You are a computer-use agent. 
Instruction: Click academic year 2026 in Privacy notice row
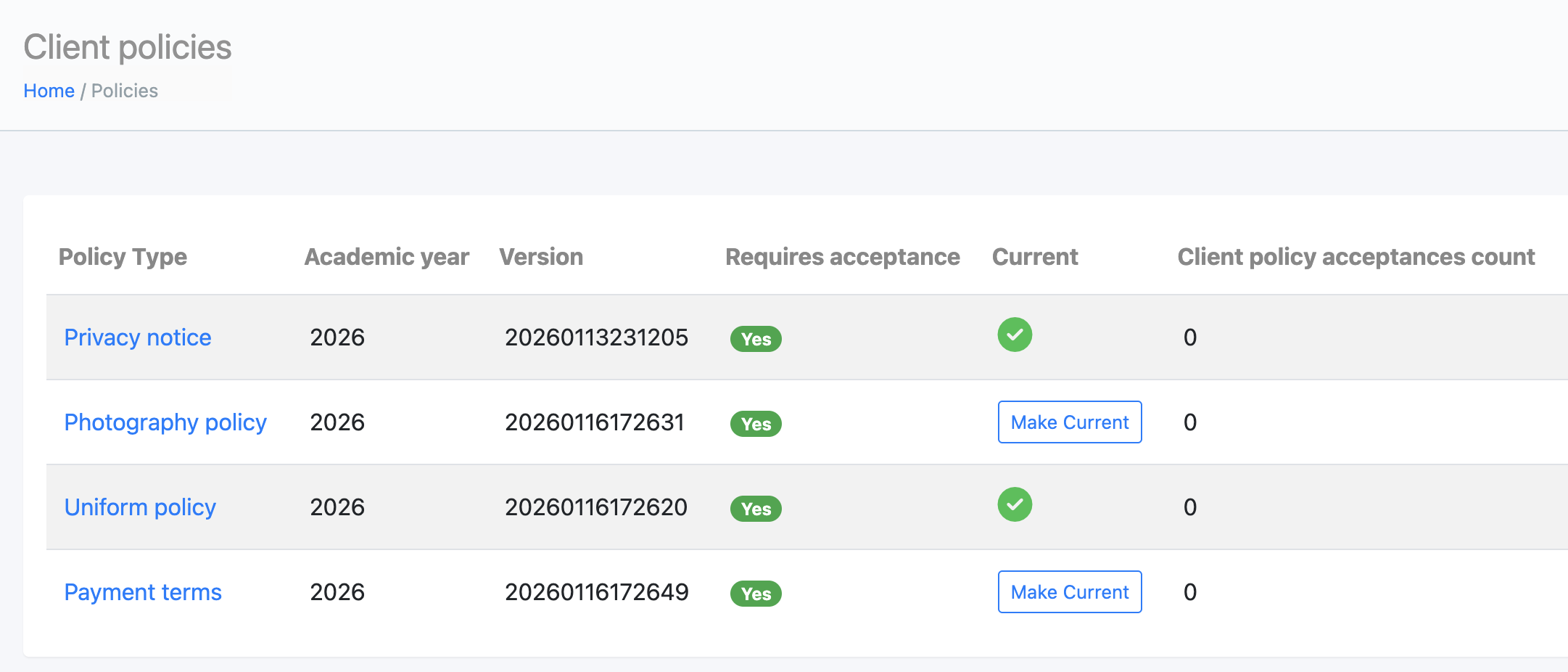(337, 337)
